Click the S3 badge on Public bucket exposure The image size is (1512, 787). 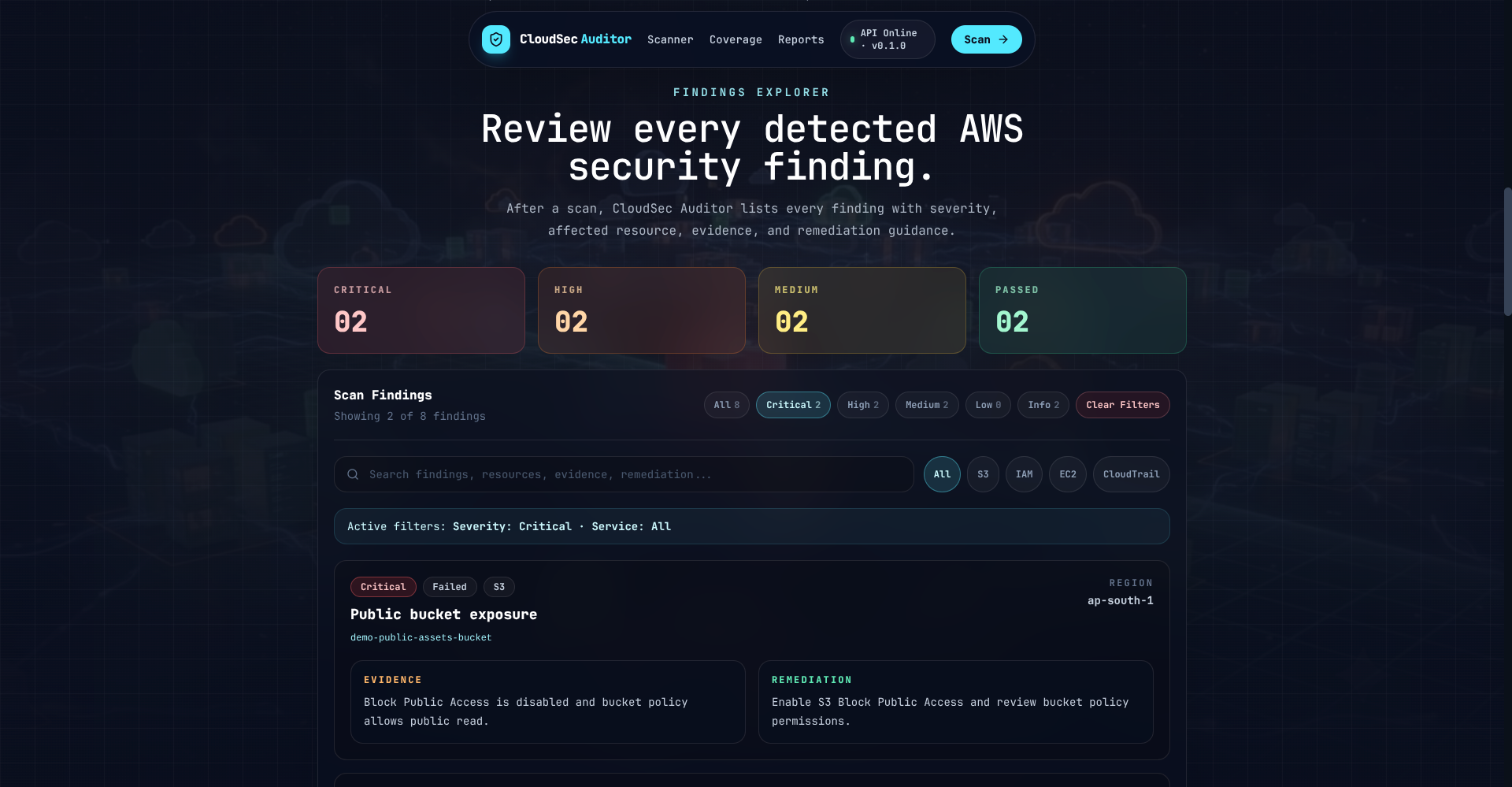click(499, 587)
